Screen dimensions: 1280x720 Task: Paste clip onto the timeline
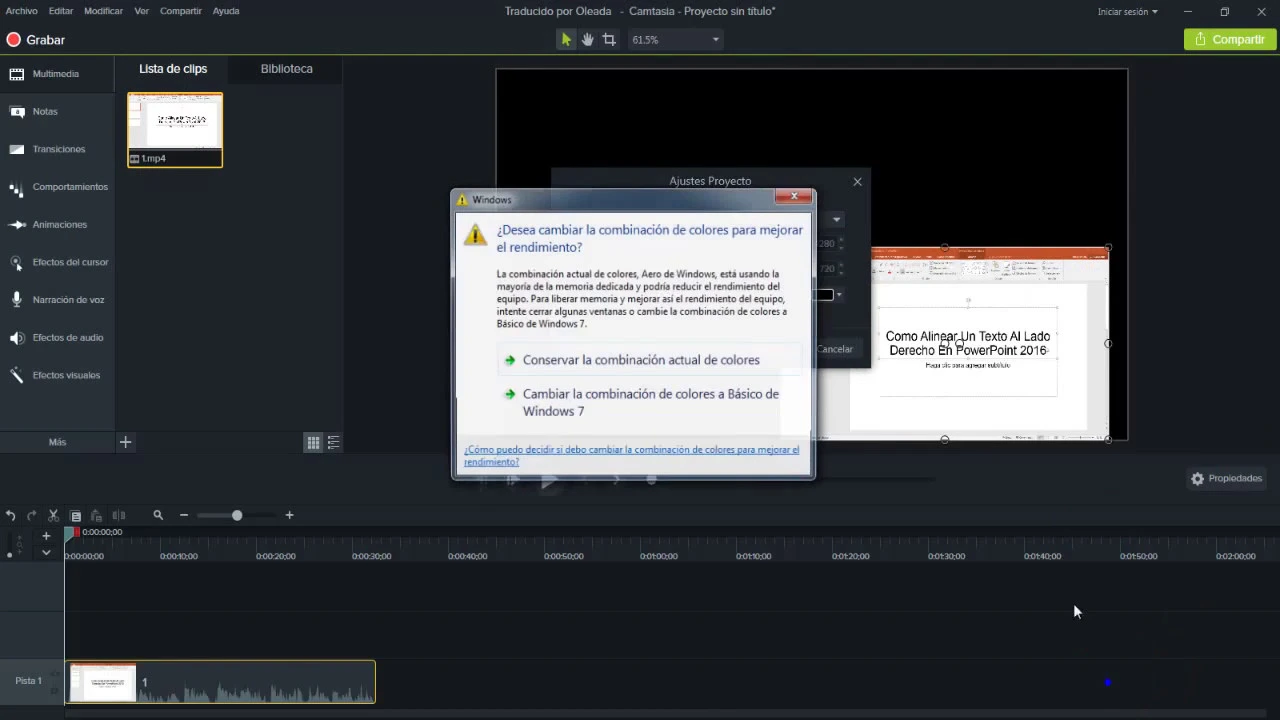tap(96, 515)
